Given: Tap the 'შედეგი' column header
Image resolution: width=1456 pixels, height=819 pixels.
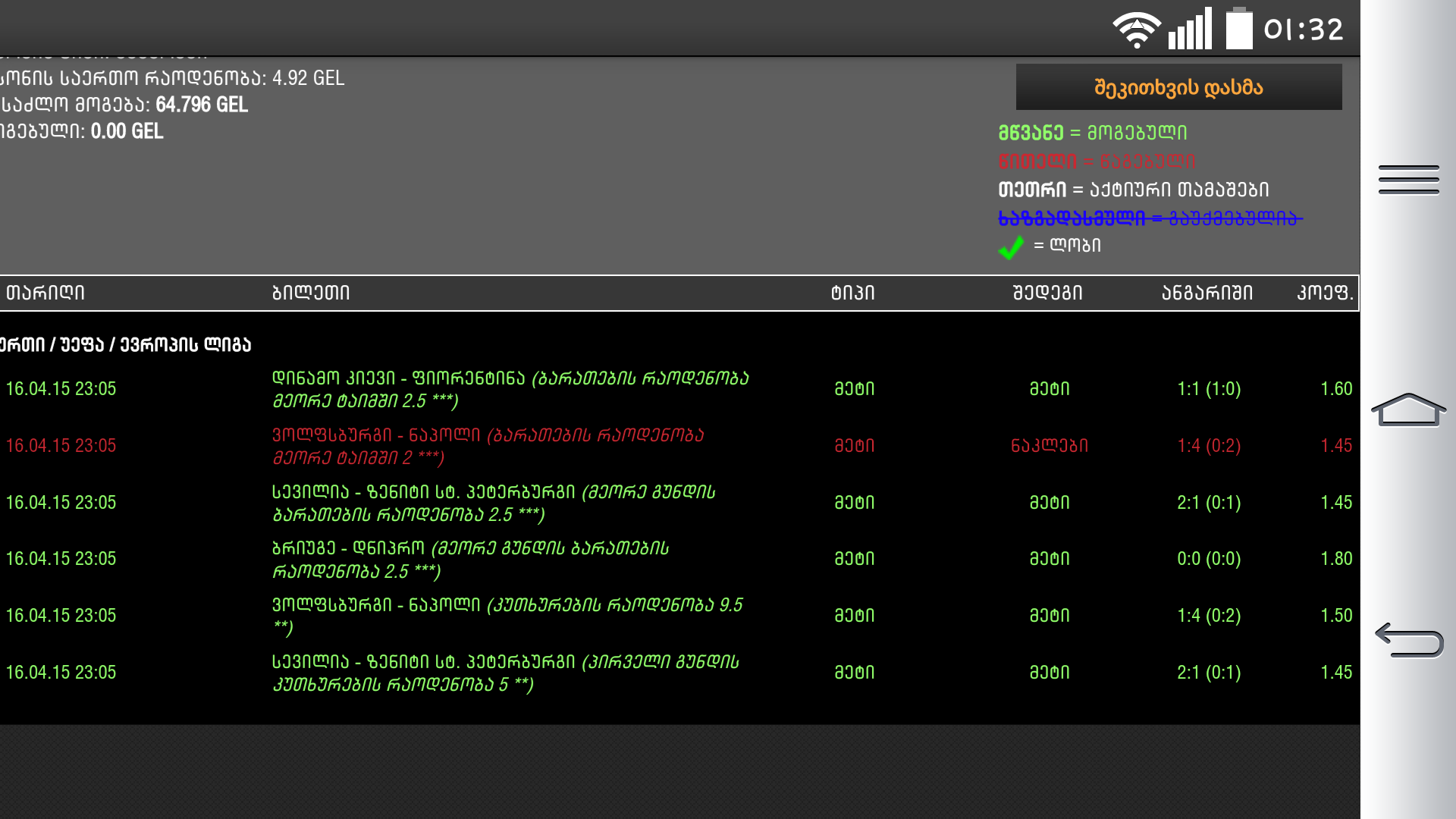Looking at the screenshot, I should (x=1047, y=293).
